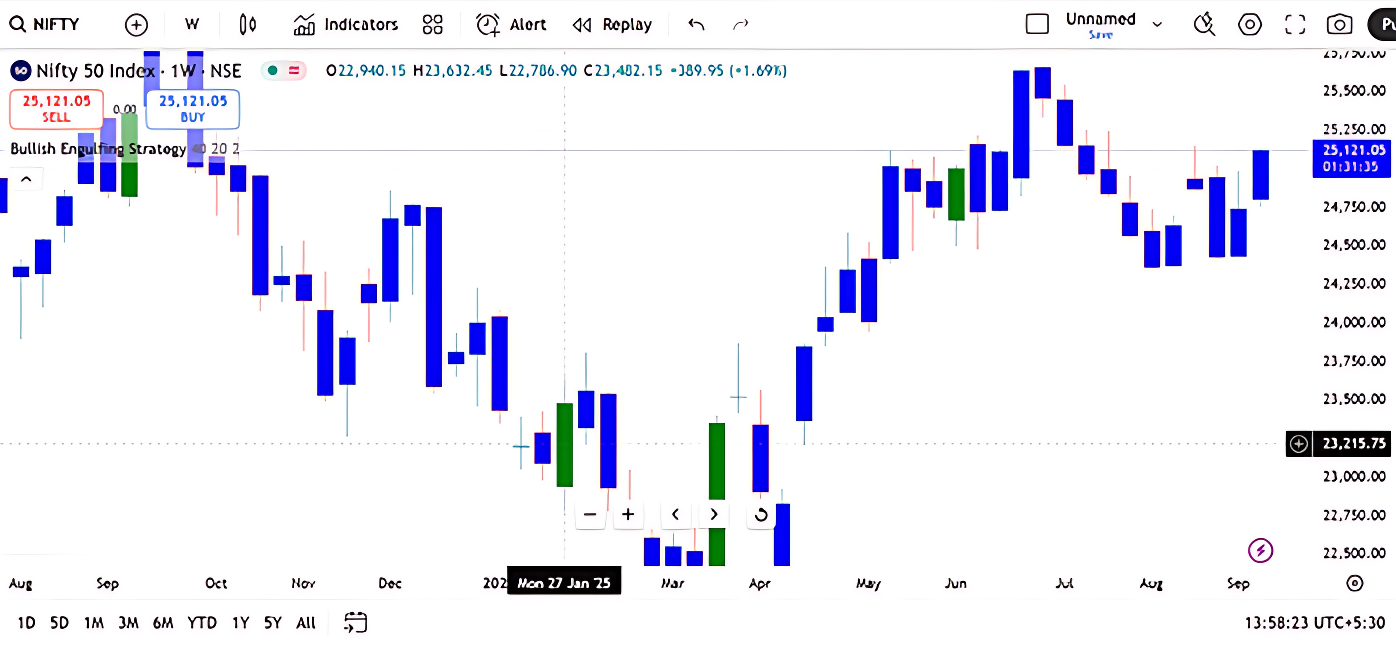The height and width of the screenshot is (648, 1396).
Task: Zoom out the chart with minus button
Action: click(590, 514)
